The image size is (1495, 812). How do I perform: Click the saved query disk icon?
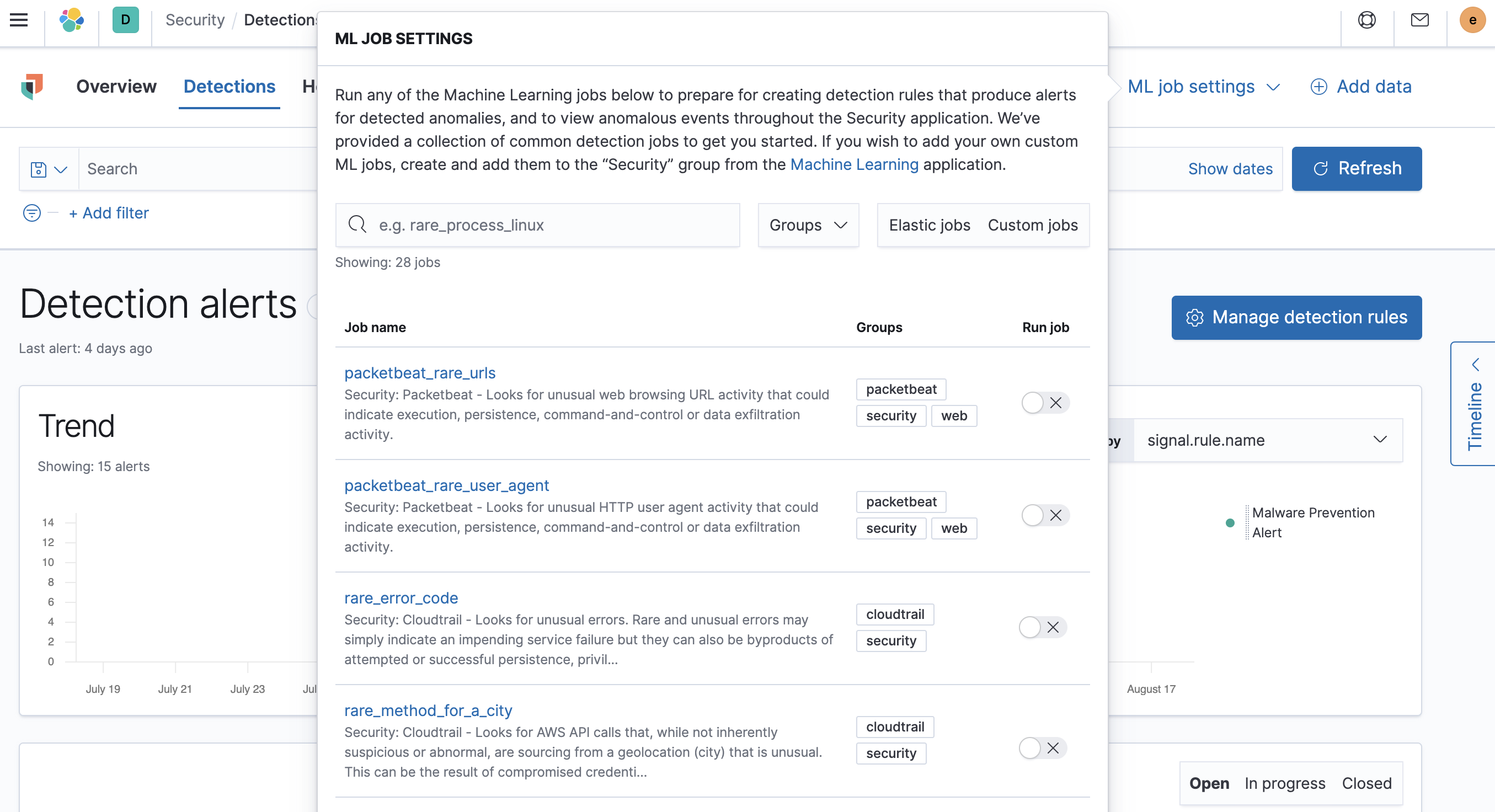(x=39, y=169)
